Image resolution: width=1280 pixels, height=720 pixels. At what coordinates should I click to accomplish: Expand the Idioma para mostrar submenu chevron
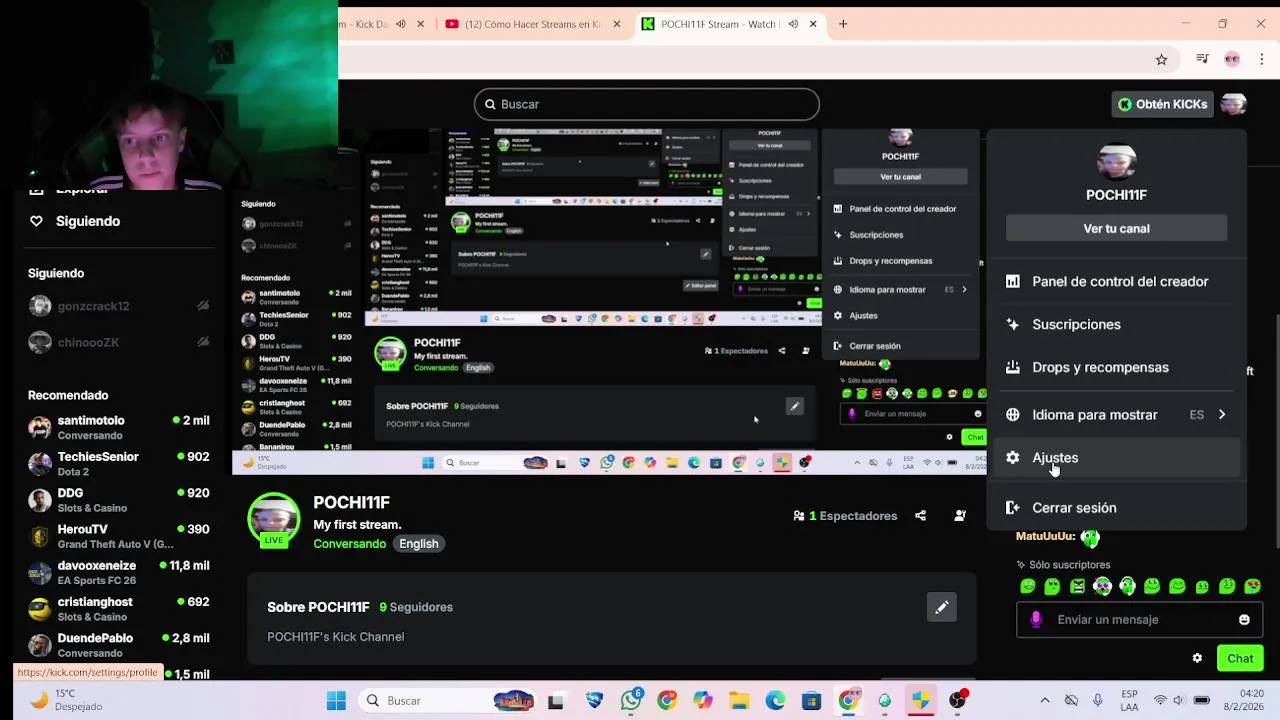[x=1222, y=415]
